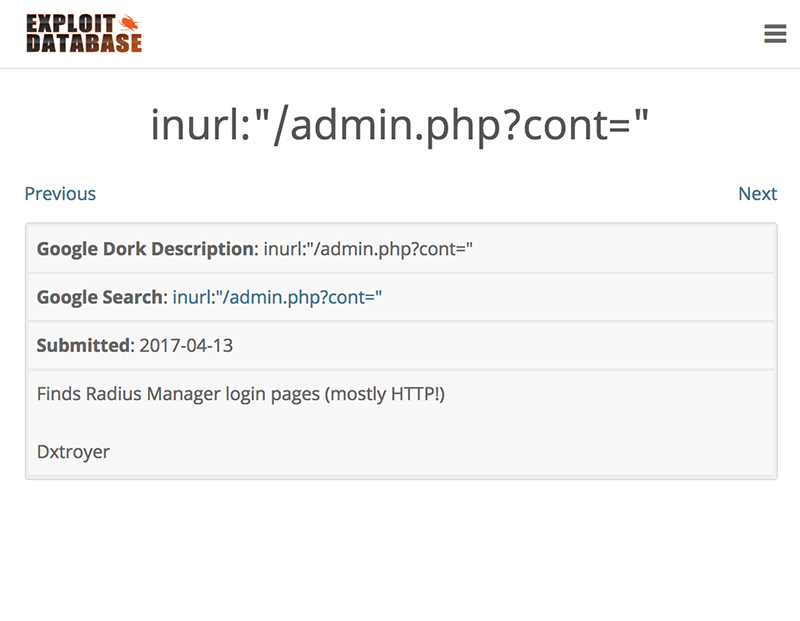Go to the Previous dork entry

[60, 193]
